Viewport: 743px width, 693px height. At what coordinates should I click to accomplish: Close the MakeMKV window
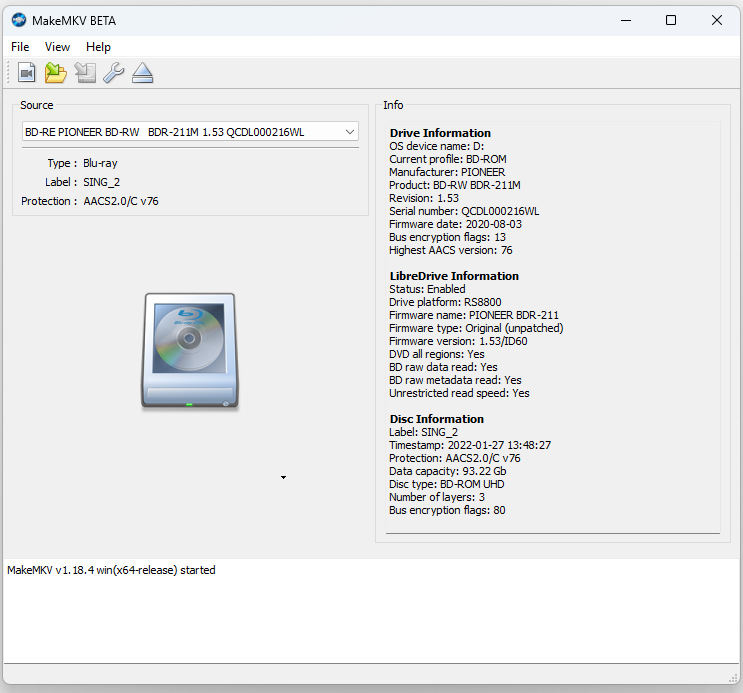pos(717,20)
